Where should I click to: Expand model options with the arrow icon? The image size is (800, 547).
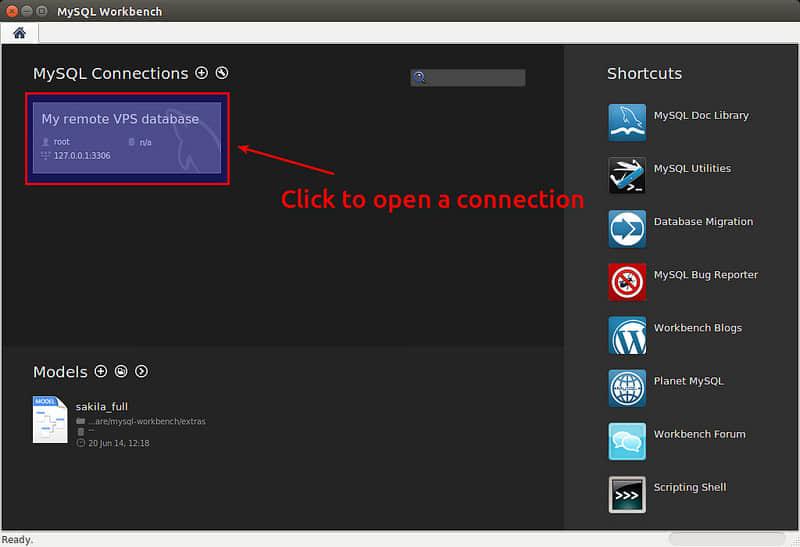coord(142,371)
